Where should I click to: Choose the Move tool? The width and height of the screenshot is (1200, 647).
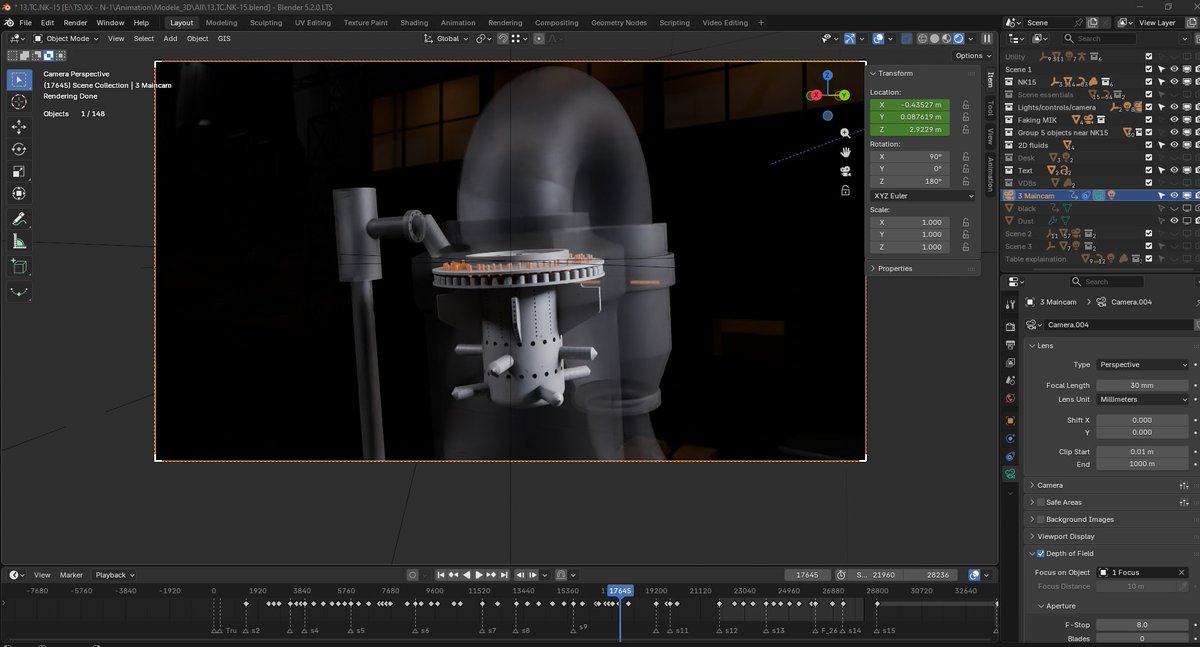[x=19, y=127]
